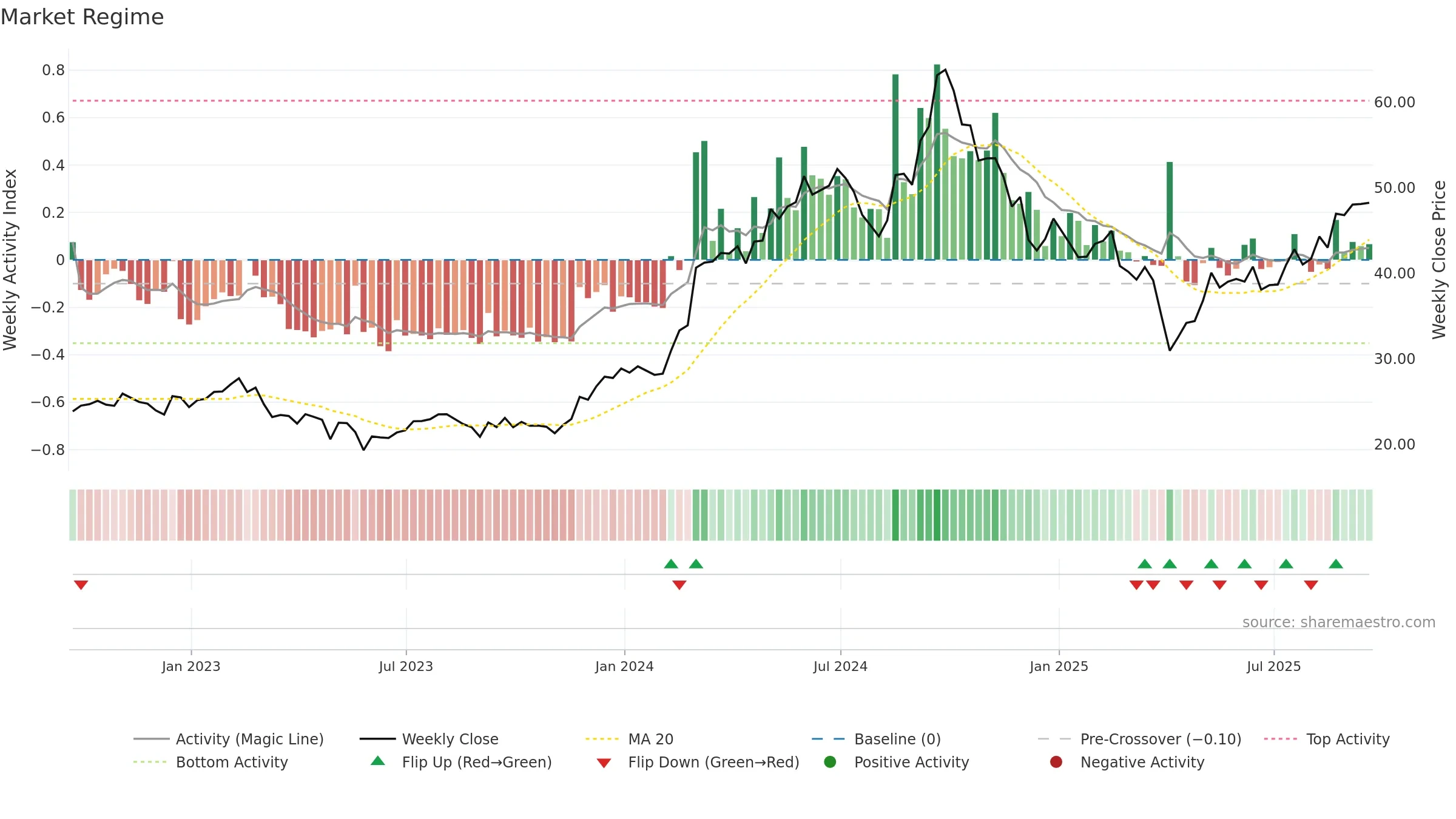
Task: Click the 50.00 price axis tick
Action: (x=1395, y=187)
